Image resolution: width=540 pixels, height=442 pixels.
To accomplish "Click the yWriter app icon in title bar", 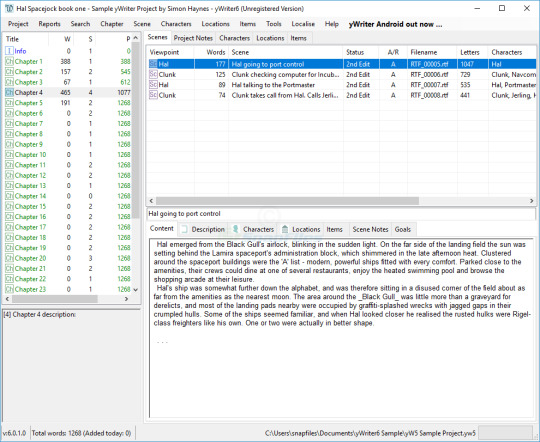I will [9, 8].
